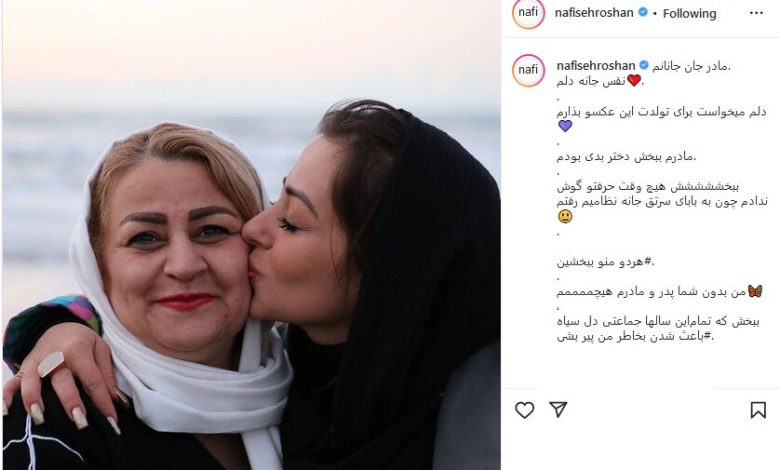This screenshot has width=780, height=470.
Task: Open the three-dot more options menu
Action: click(x=756, y=13)
